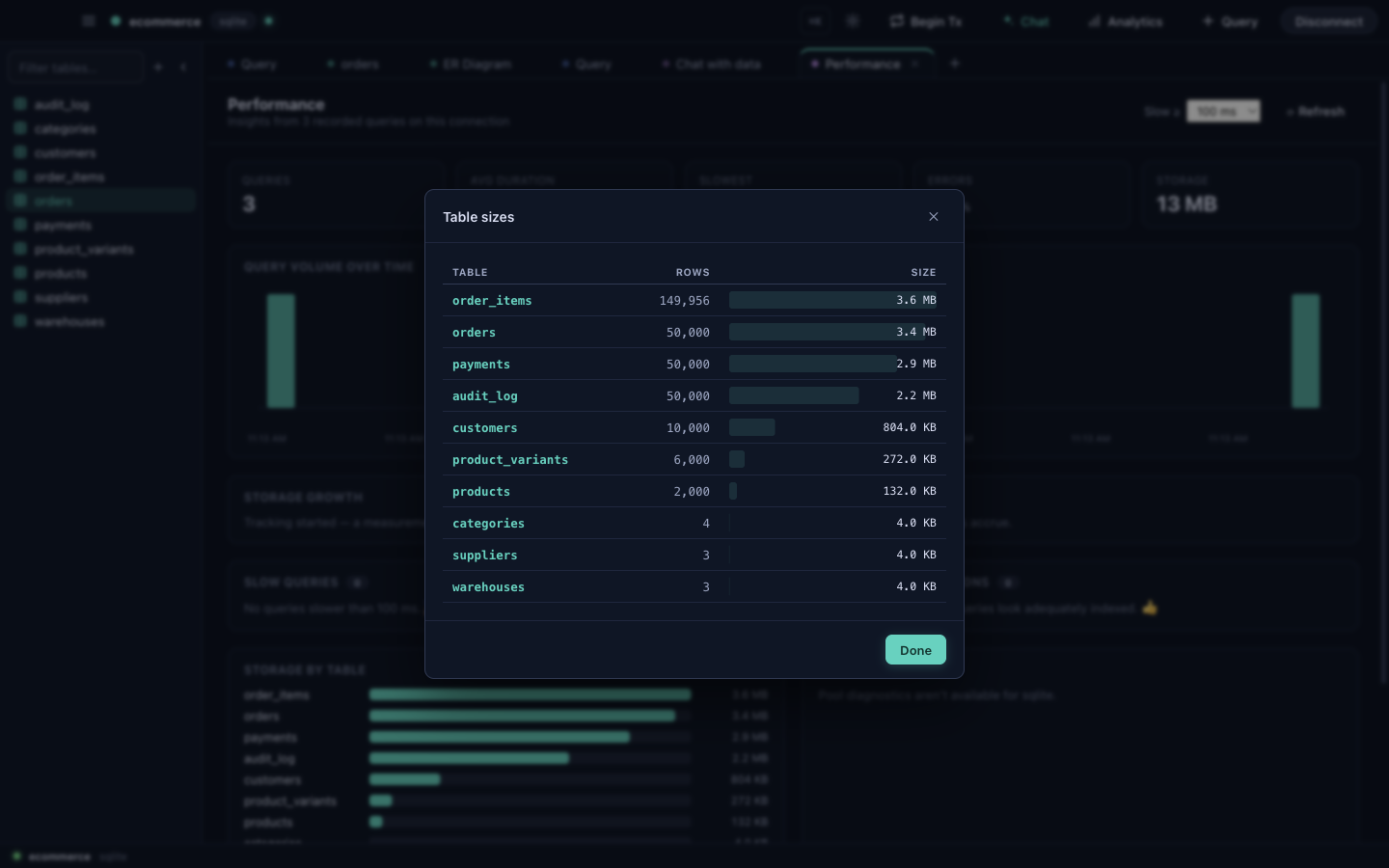Click audit_log in the Table sizes list

pyautogui.click(x=485, y=396)
